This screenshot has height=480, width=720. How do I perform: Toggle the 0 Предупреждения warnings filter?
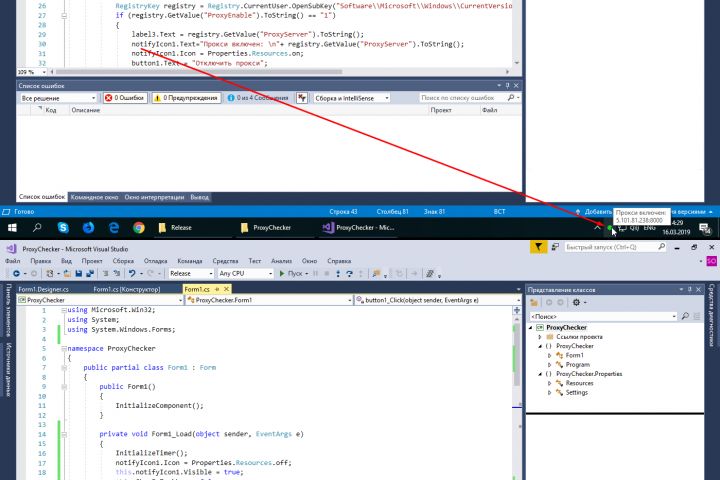[x=186, y=98]
